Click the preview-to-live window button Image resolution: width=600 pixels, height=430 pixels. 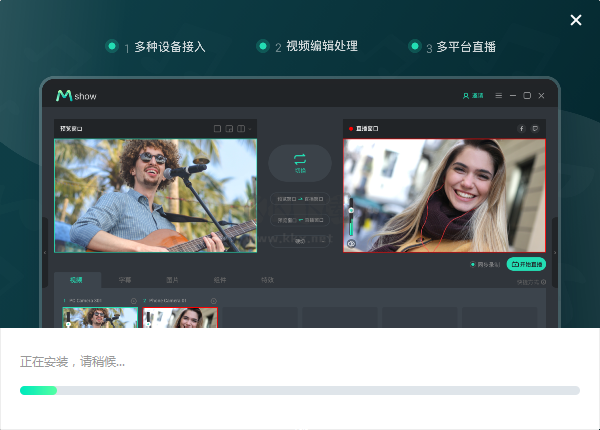coord(300,199)
